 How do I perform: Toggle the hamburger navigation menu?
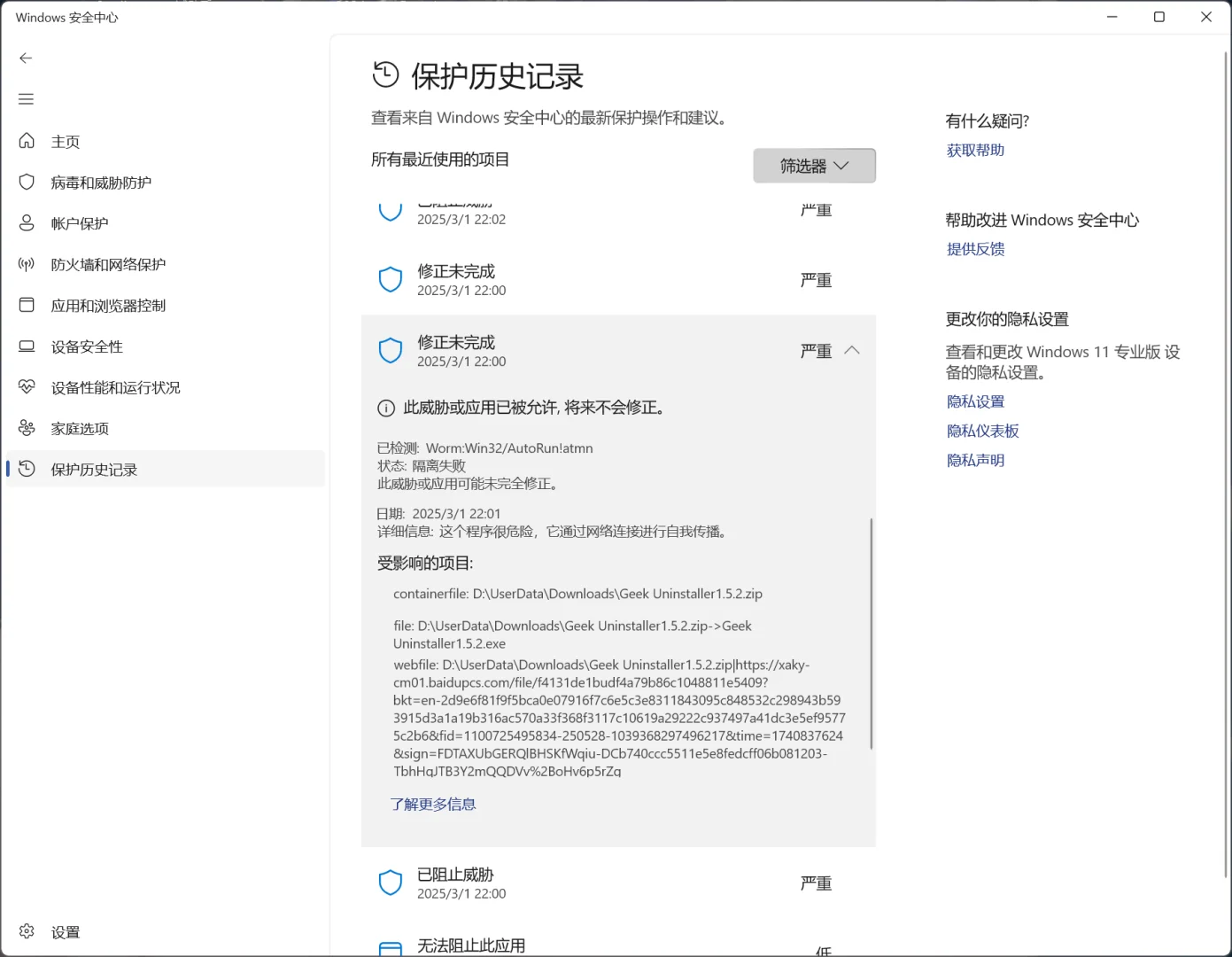pyautogui.click(x=26, y=98)
